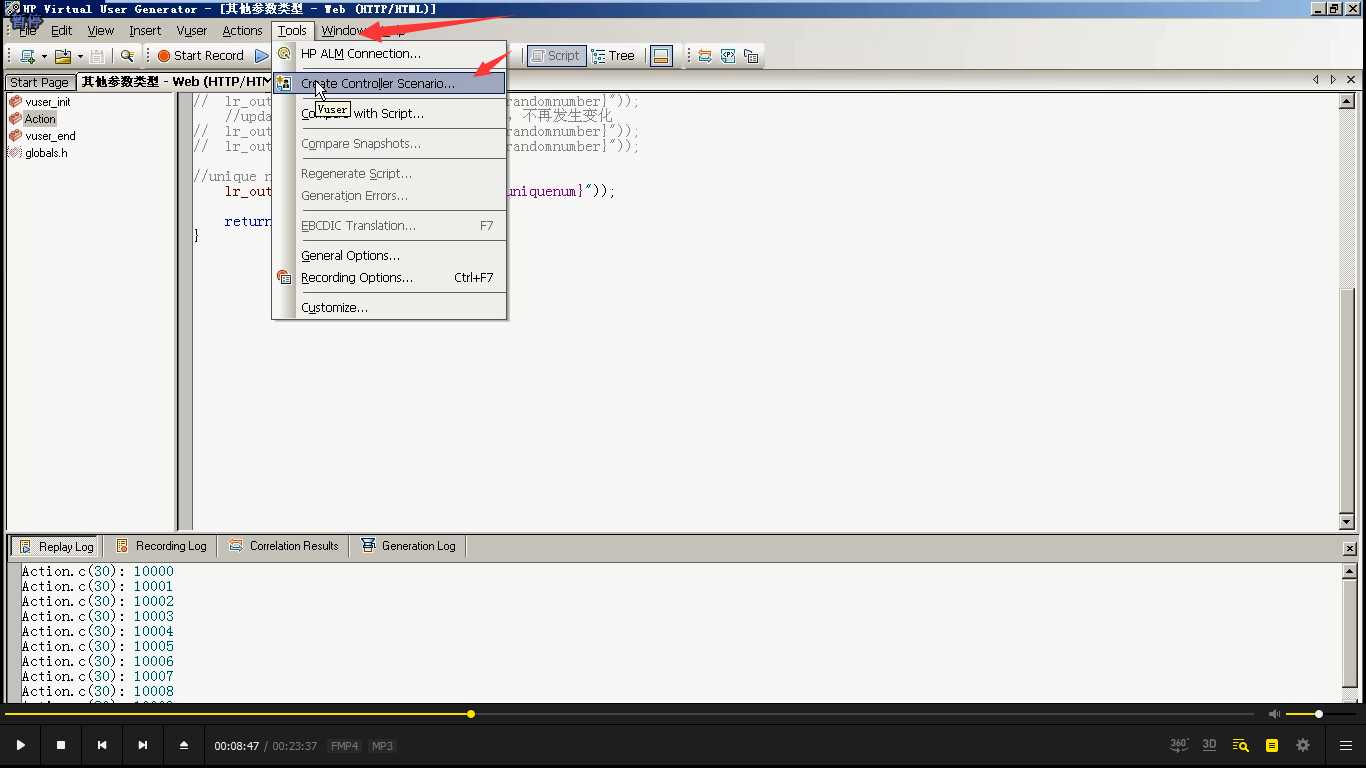This screenshot has width=1366, height=768.
Task: Click the next document tab arrow
Action: pyautogui.click(x=1333, y=79)
